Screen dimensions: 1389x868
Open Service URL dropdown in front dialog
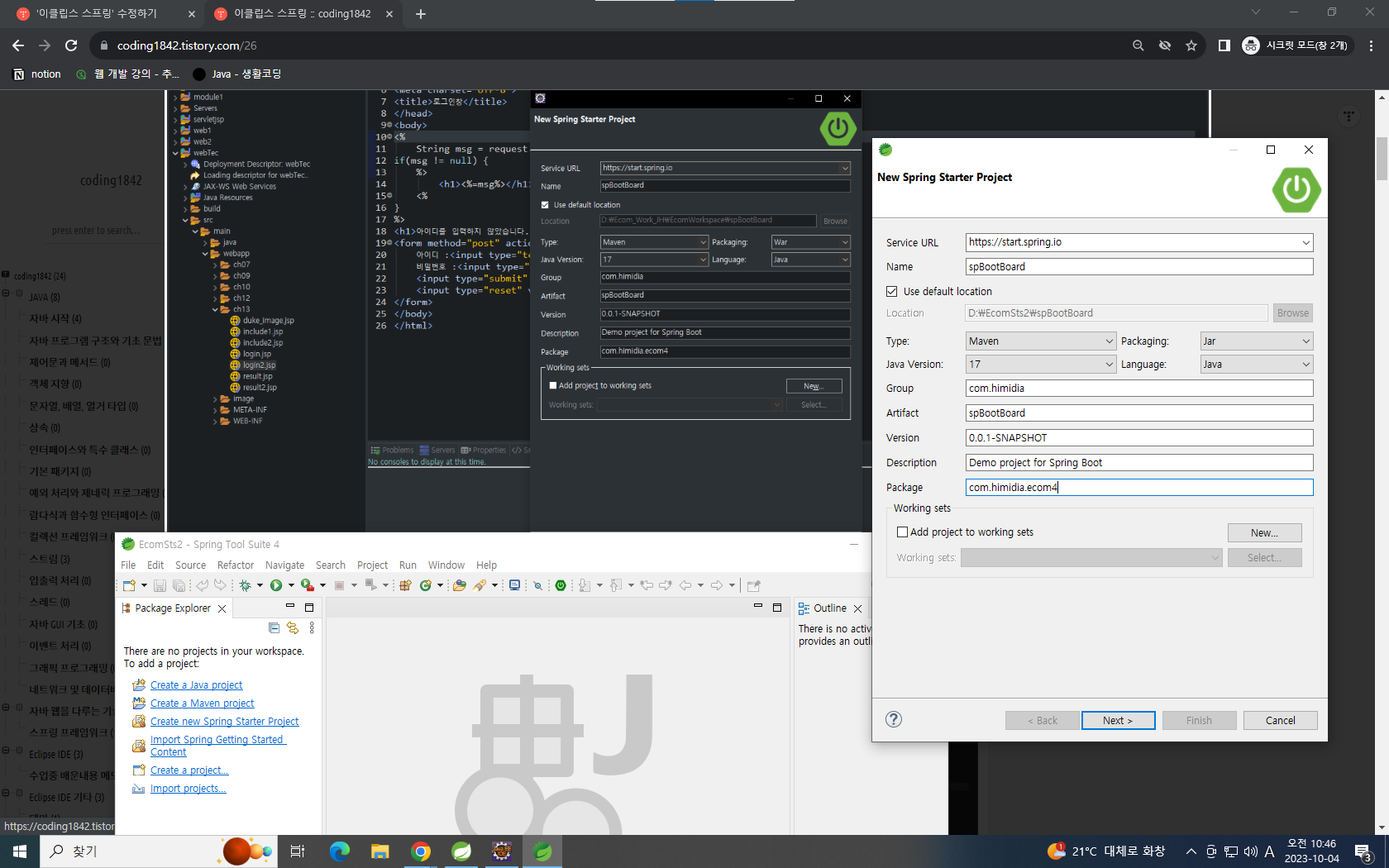coord(1305,242)
